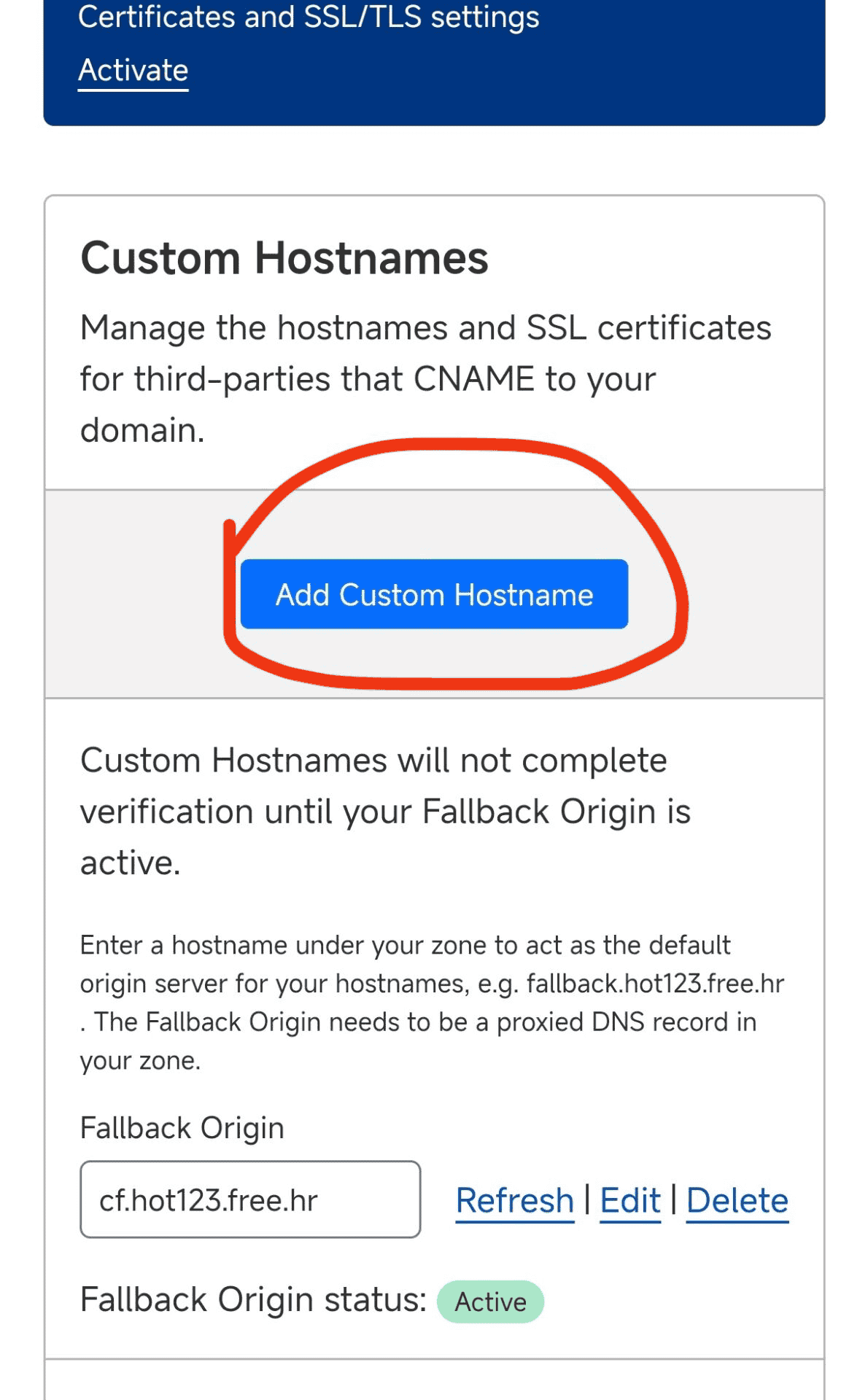Delete the Fallback Origin entry
Screen dimensions: 868x1400
pyautogui.click(x=737, y=1201)
